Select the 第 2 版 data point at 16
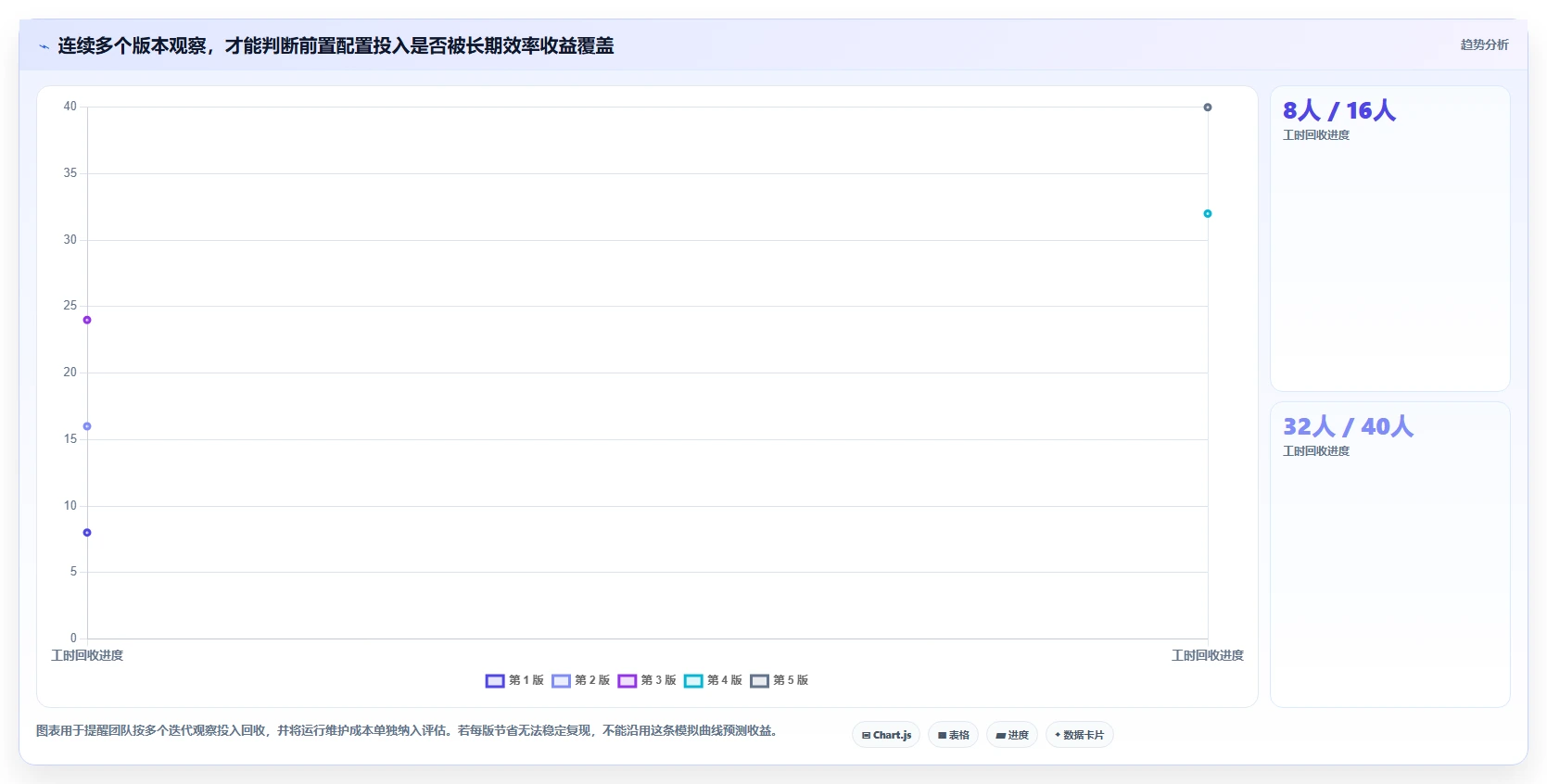Image resolution: width=1547 pixels, height=784 pixels. [87, 426]
